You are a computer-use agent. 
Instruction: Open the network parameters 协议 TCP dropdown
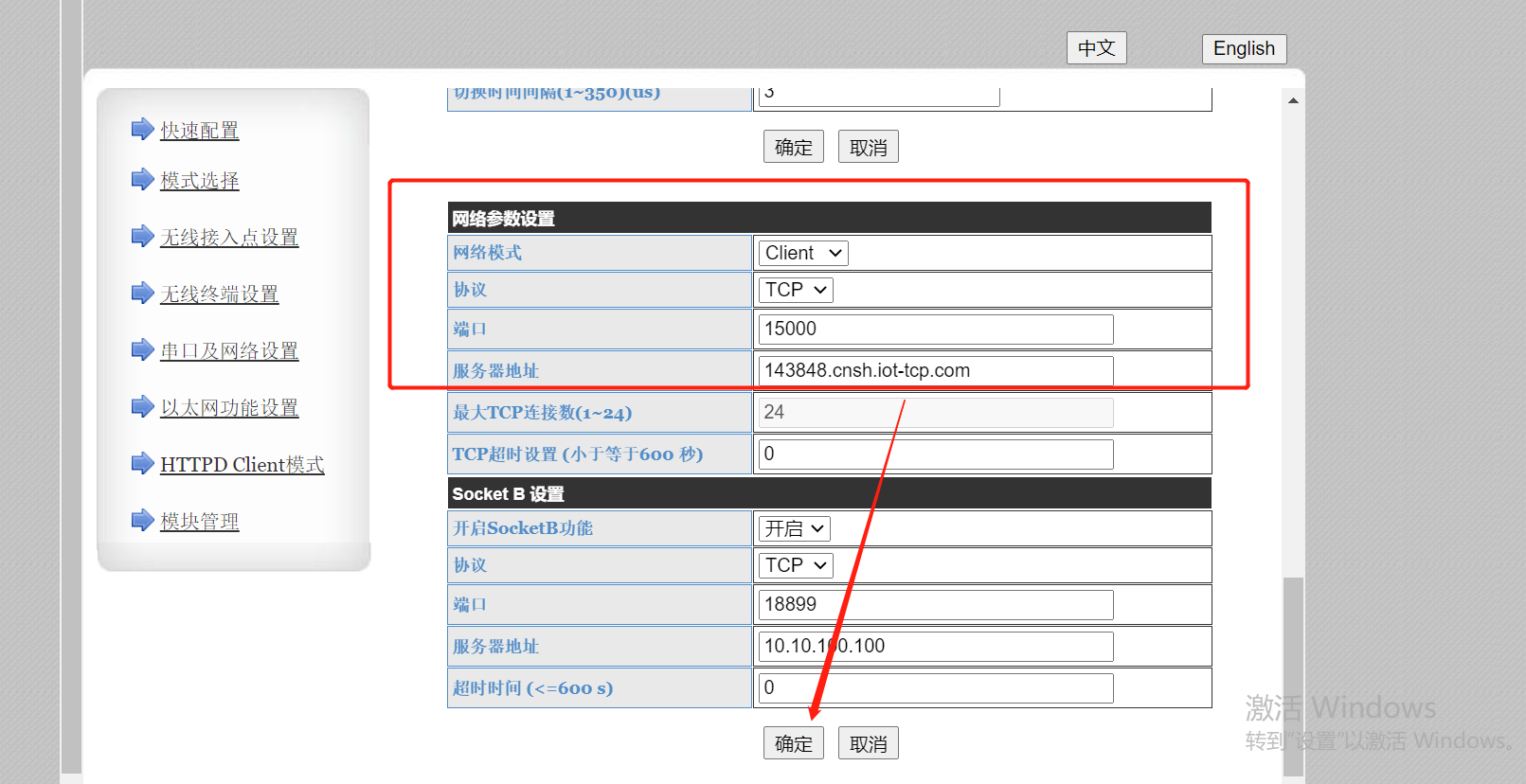tap(795, 290)
